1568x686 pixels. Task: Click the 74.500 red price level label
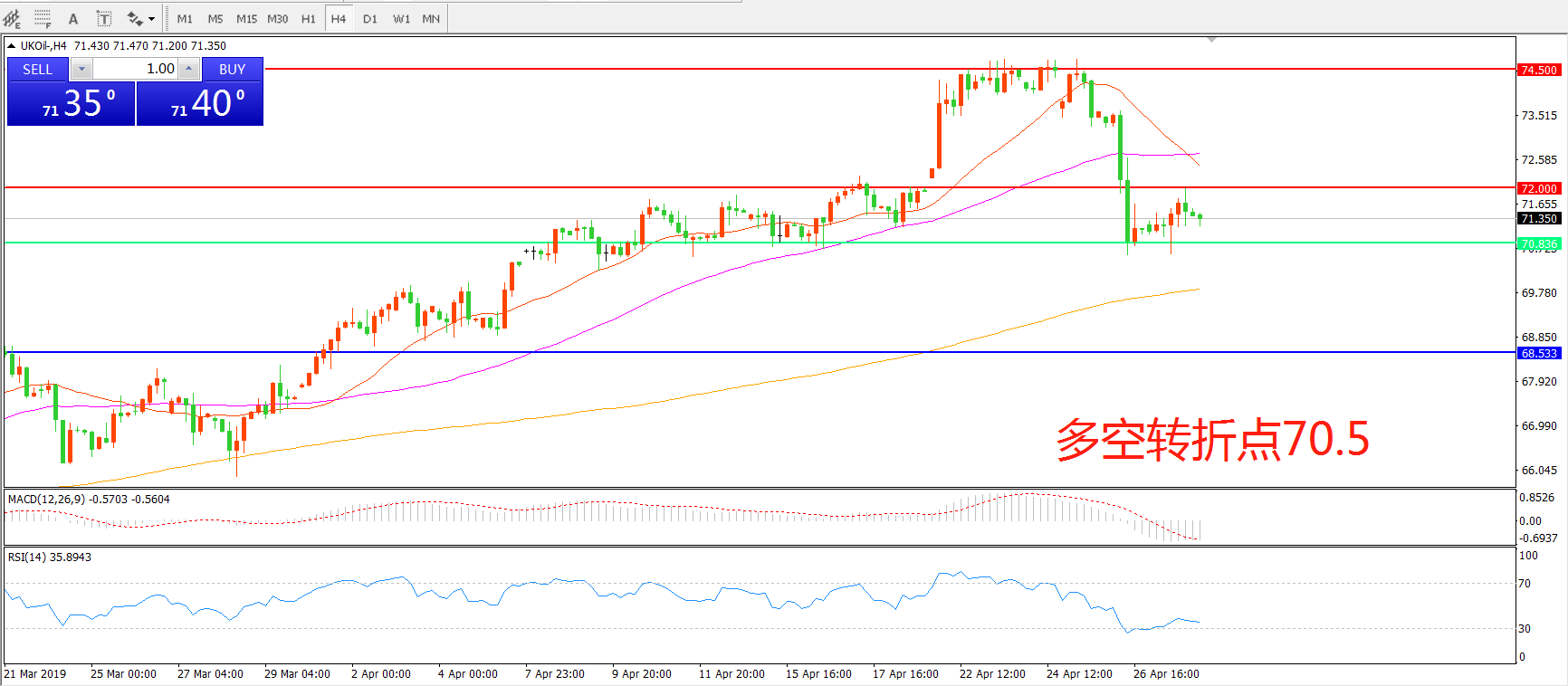[1538, 70]
